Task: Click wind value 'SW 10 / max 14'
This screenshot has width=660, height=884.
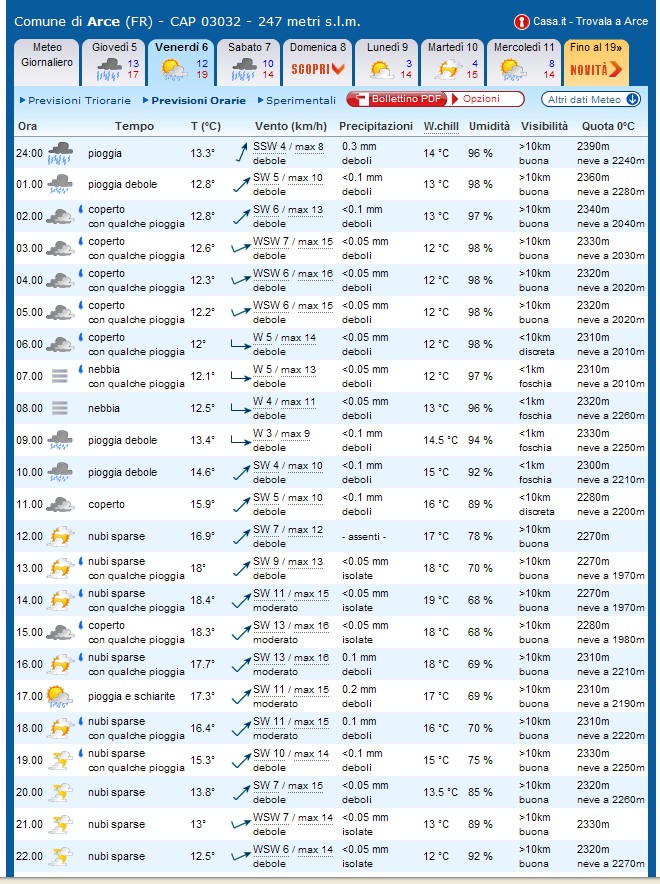Action: (x=290, y=753)
